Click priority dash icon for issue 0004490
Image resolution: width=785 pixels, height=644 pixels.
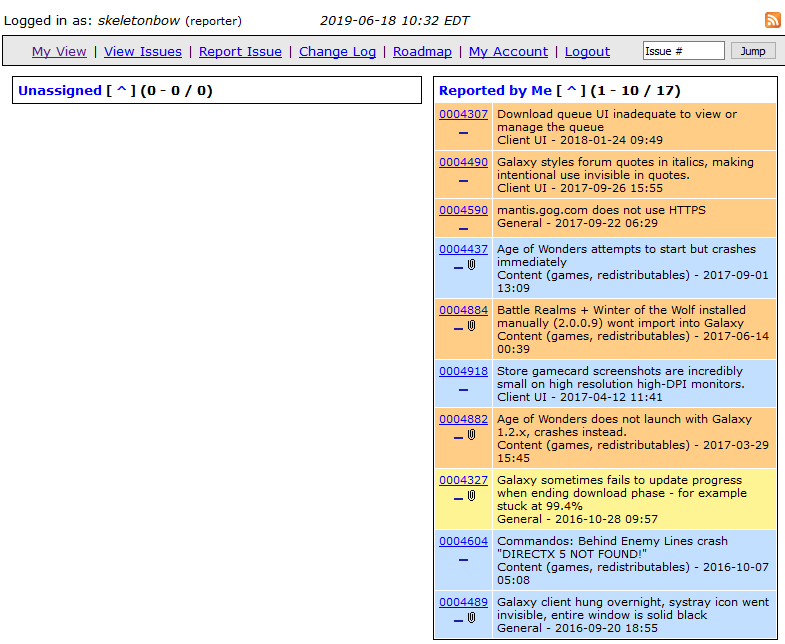click(464, 181)
